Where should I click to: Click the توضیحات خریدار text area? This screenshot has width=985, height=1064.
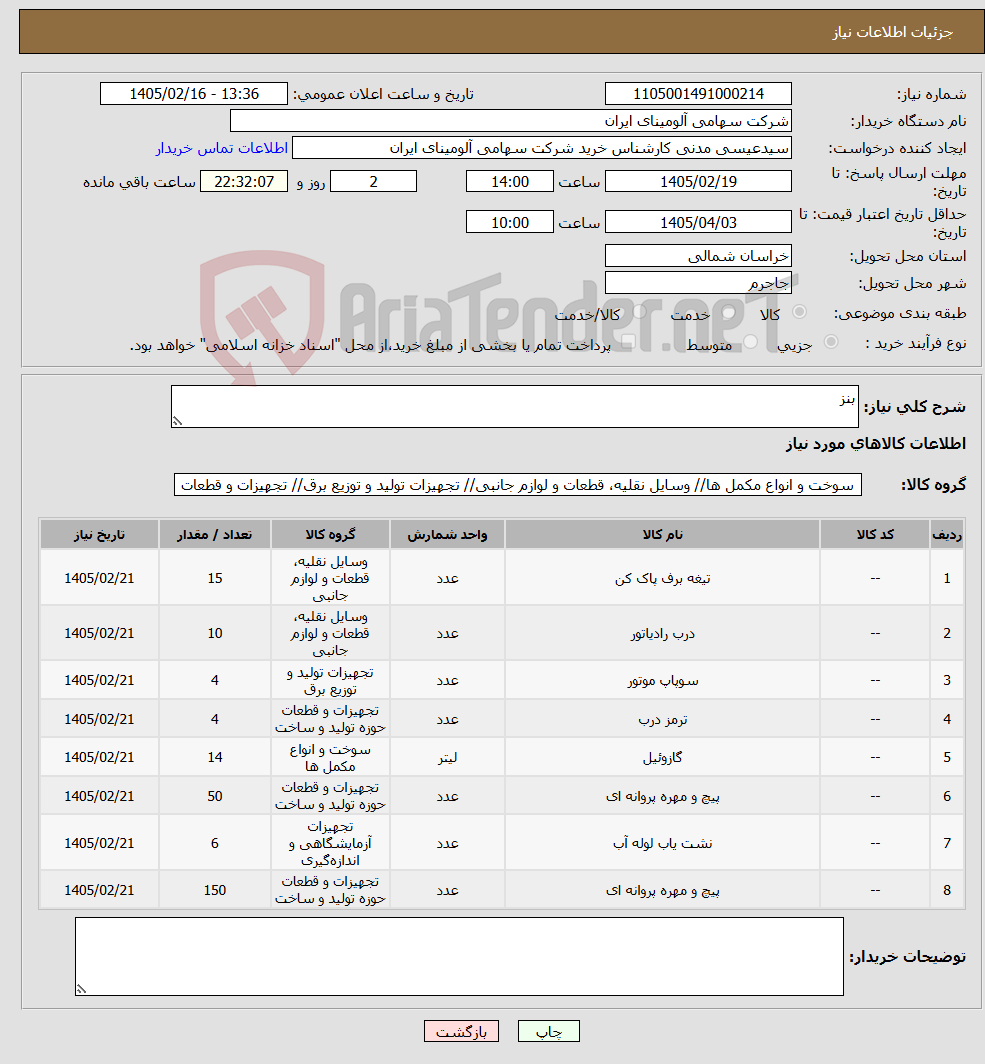tap(459, 956)
